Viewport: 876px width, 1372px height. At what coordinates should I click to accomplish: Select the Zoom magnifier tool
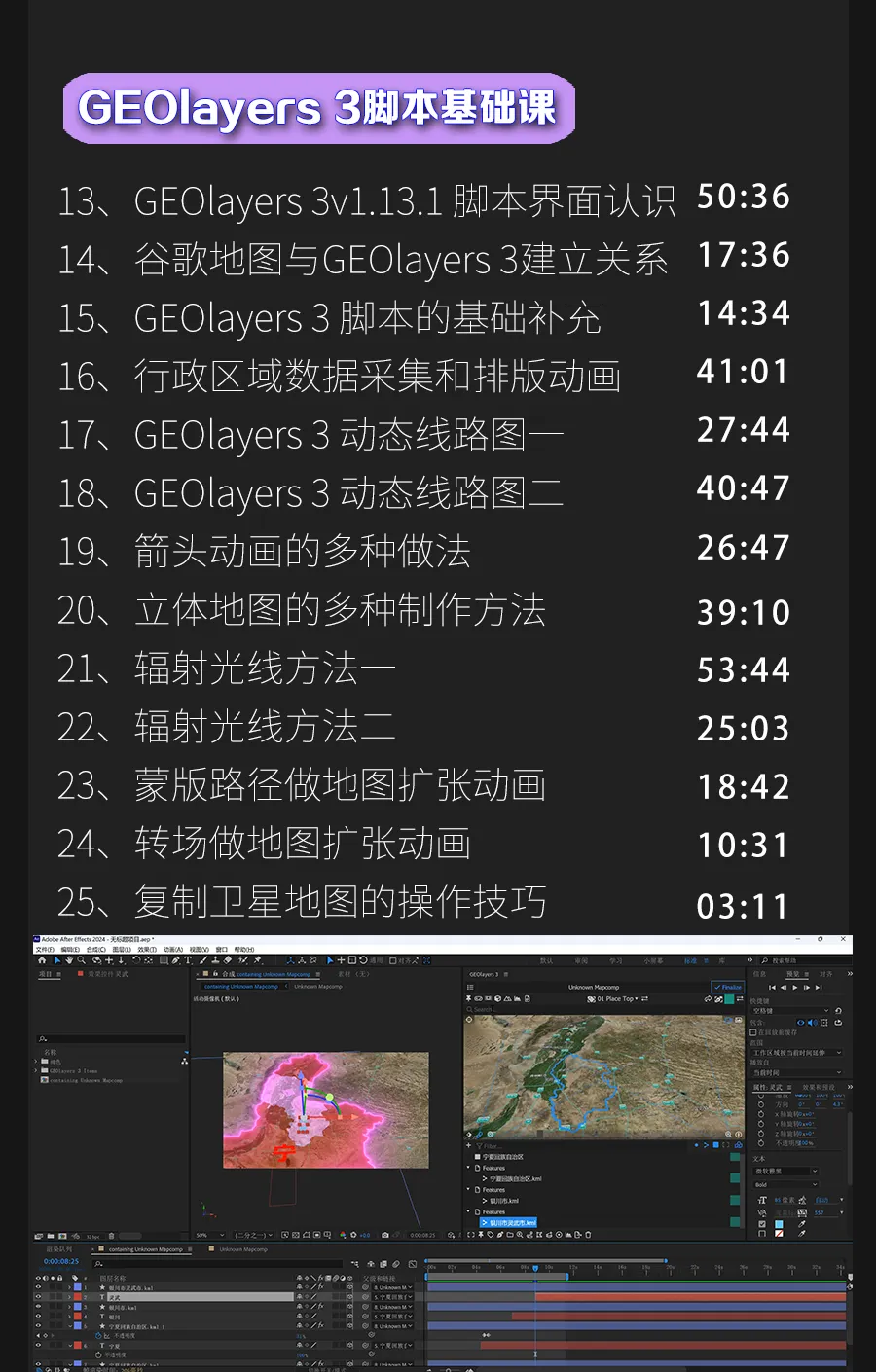[82, 960]
